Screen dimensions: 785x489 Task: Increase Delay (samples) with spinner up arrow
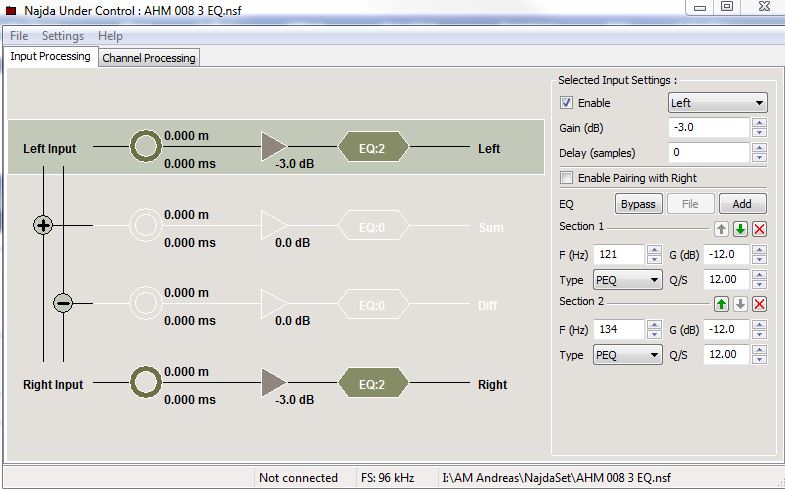coord(759,148)
